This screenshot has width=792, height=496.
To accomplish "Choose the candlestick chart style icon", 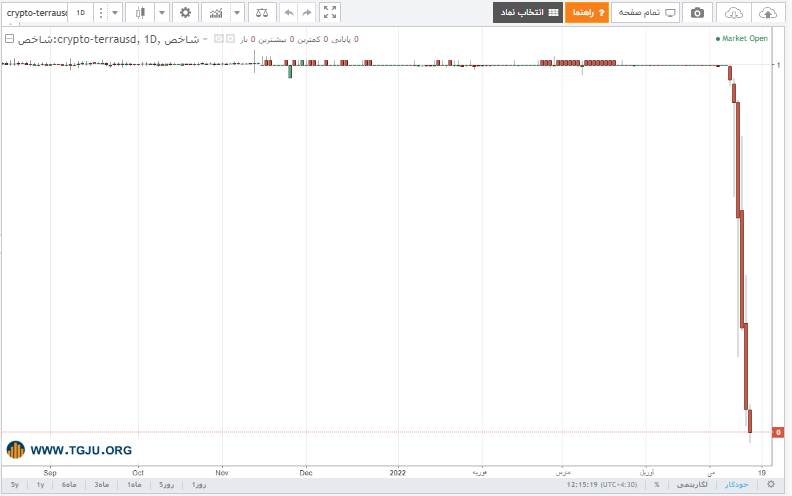I will [x=140, y=13].
